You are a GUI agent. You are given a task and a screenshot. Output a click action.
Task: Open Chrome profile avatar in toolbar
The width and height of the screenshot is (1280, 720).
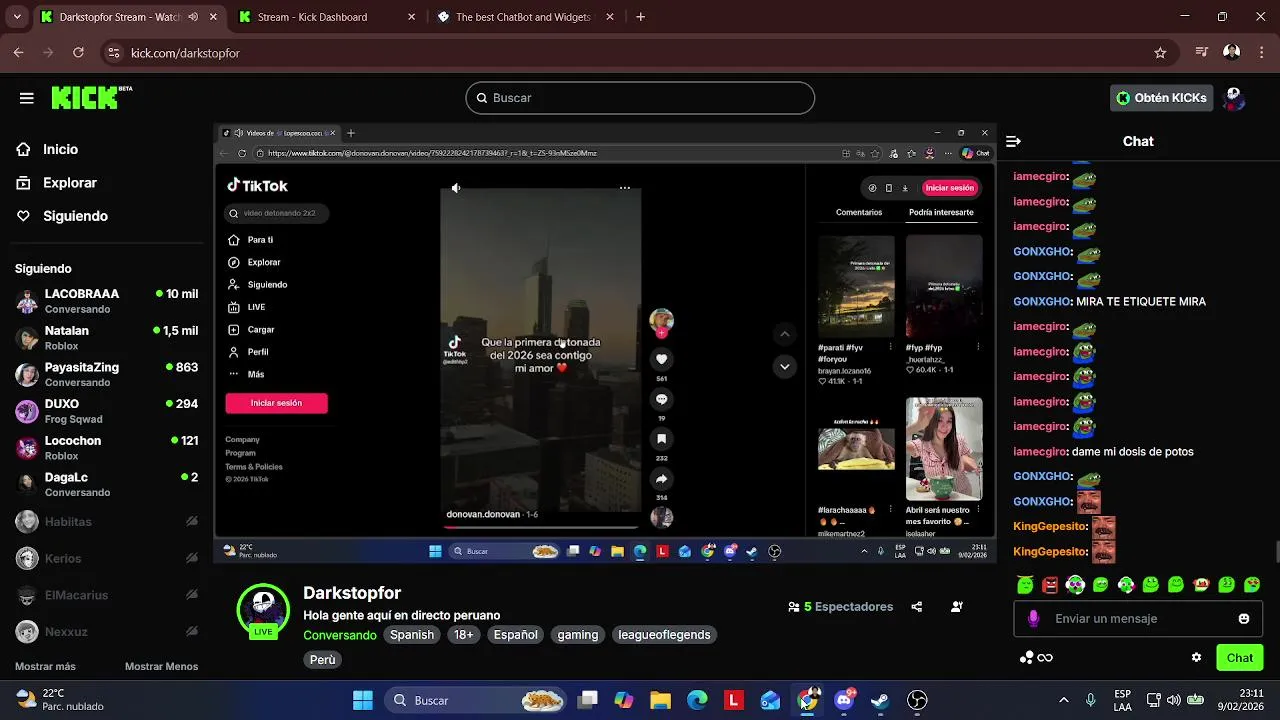[1232, 53]
